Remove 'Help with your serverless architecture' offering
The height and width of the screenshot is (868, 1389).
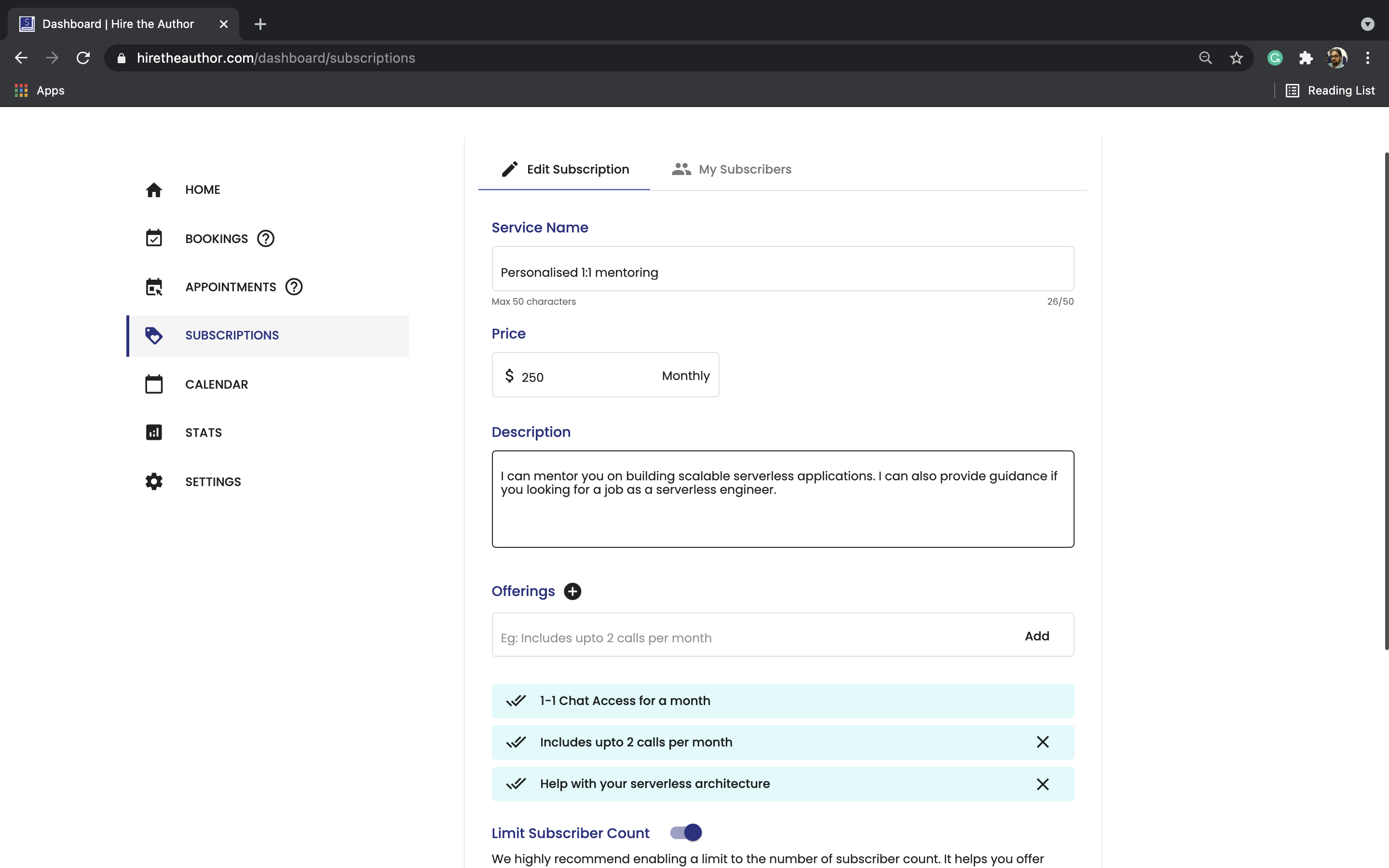(1043, 784)
